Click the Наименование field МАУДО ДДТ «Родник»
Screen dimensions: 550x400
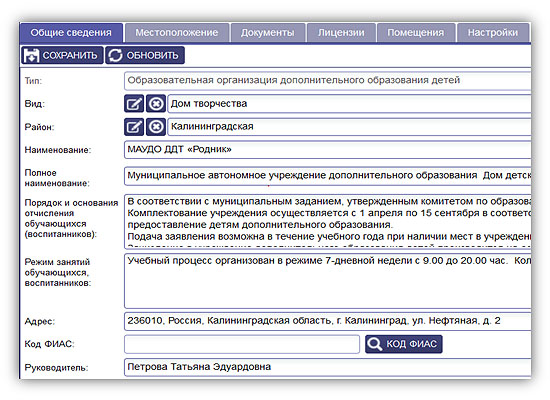coord(327,150)
